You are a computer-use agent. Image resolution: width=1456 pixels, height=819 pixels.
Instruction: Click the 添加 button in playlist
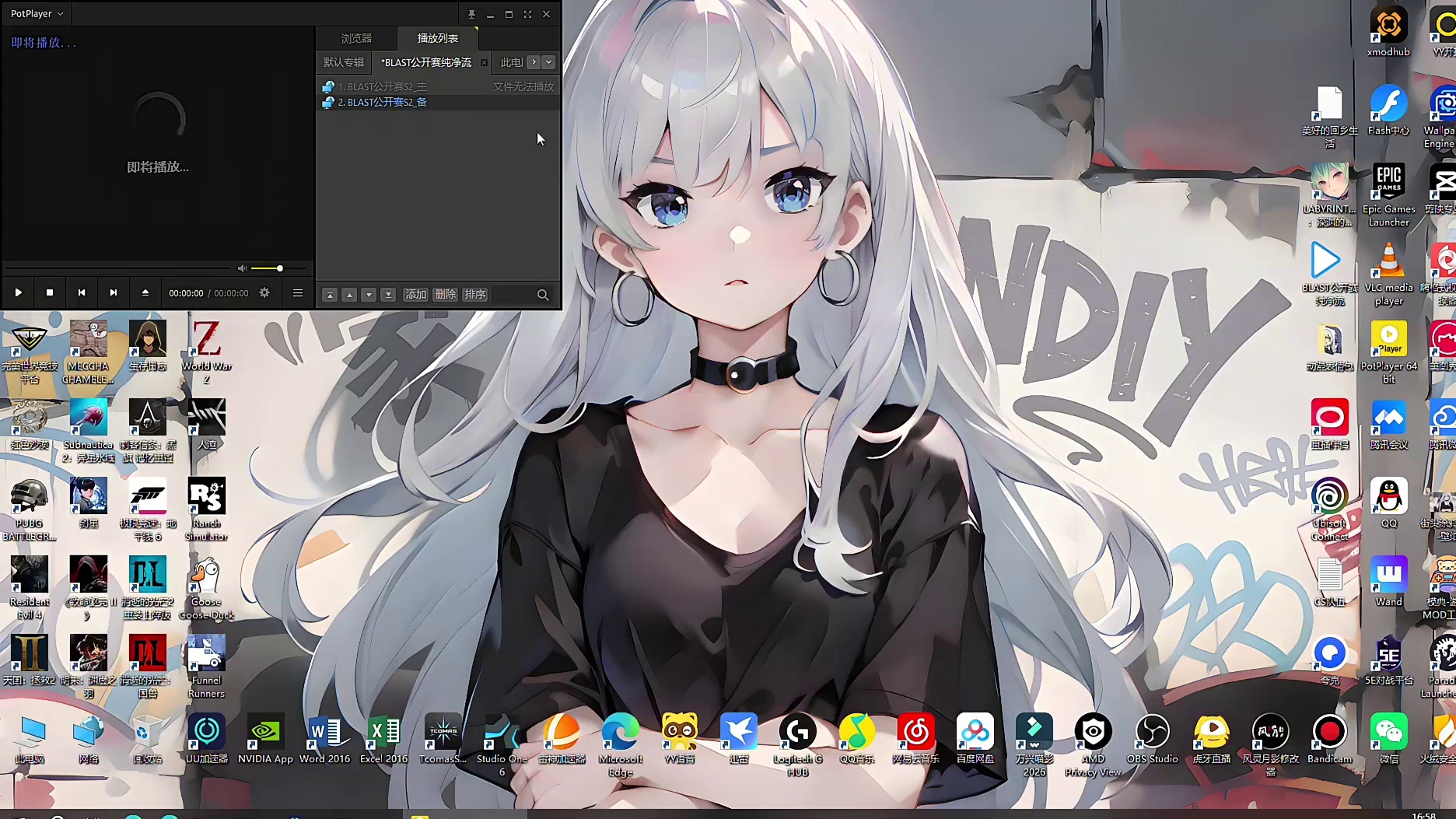pyautogui.click(x=415, y=295)
